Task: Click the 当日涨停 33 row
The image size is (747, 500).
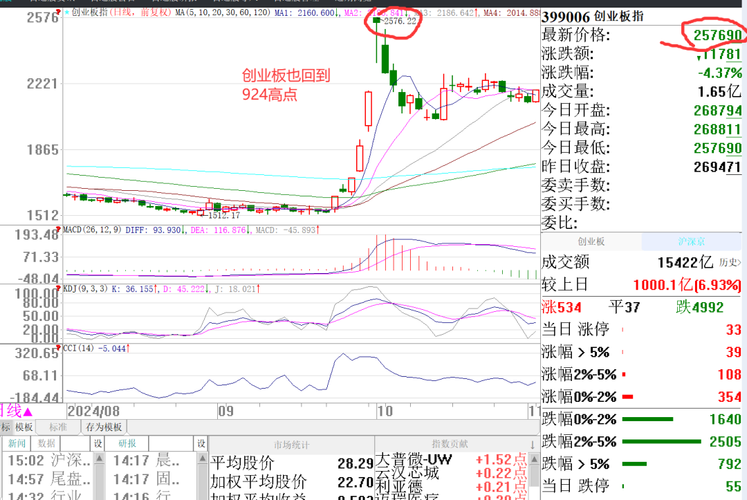Action: click(642, 330)
